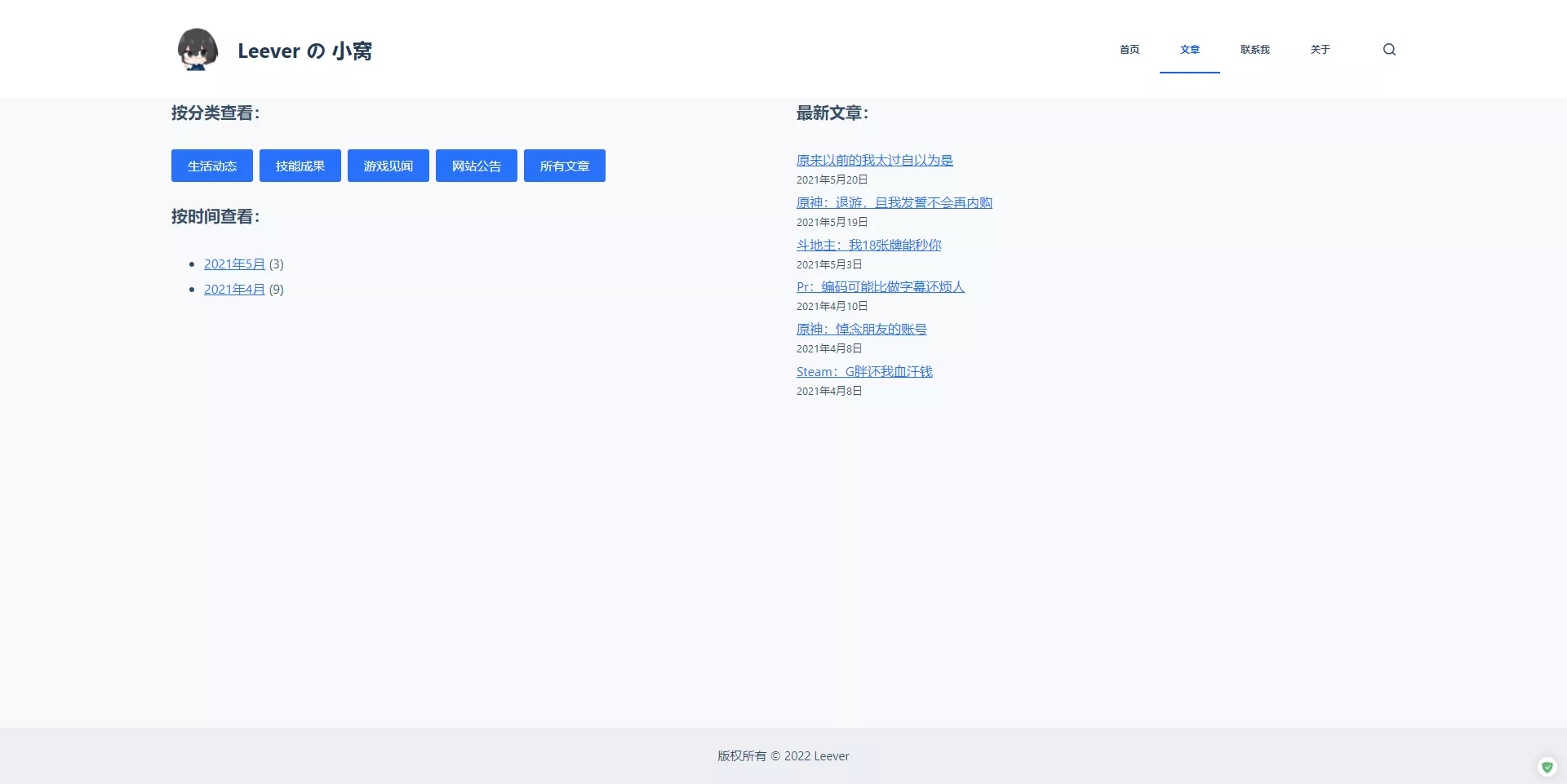Open the Steam：G胖还我血汗钱 article

(x=864, y=372)
